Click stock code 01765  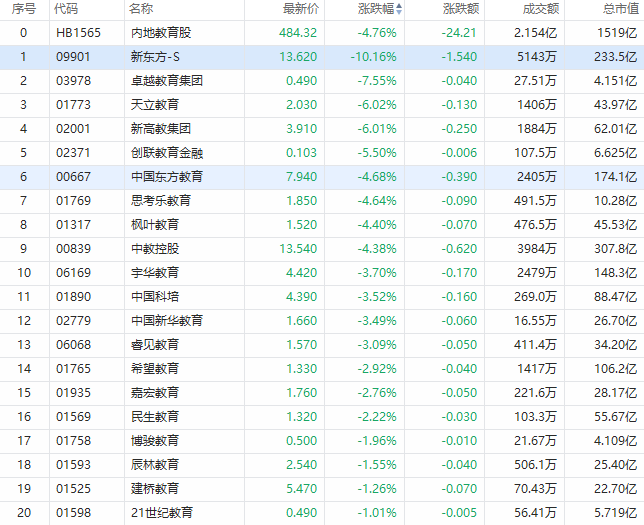[73, 368]
